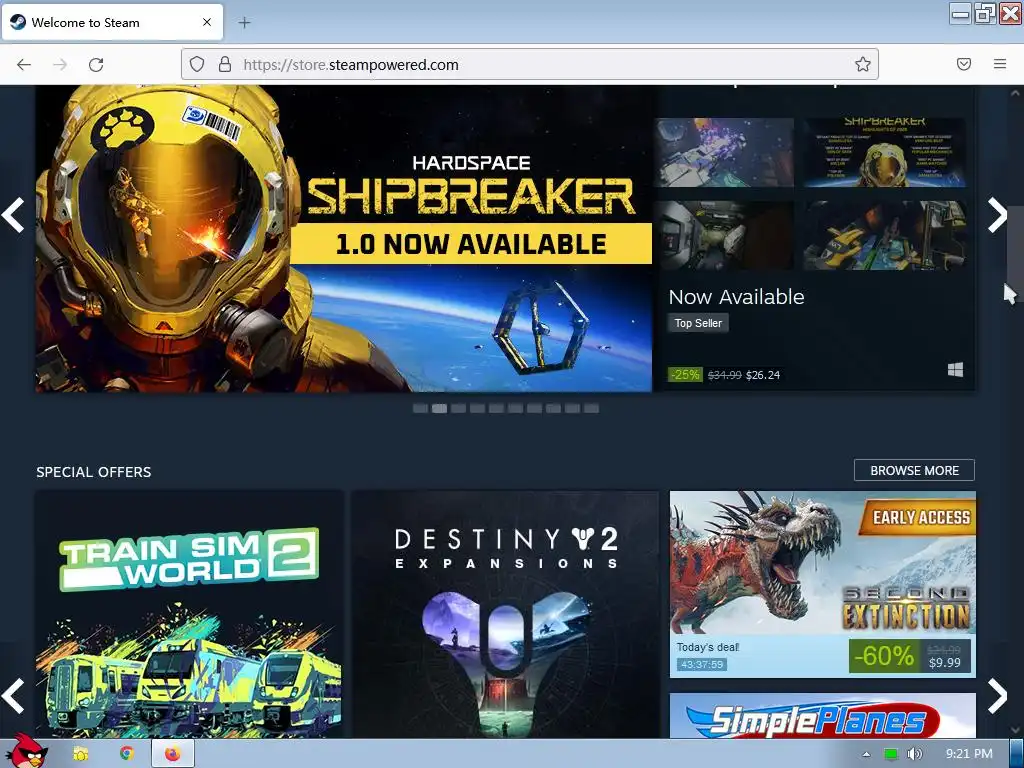Select the sixth carousel page dot

click(x=515, y=409)
